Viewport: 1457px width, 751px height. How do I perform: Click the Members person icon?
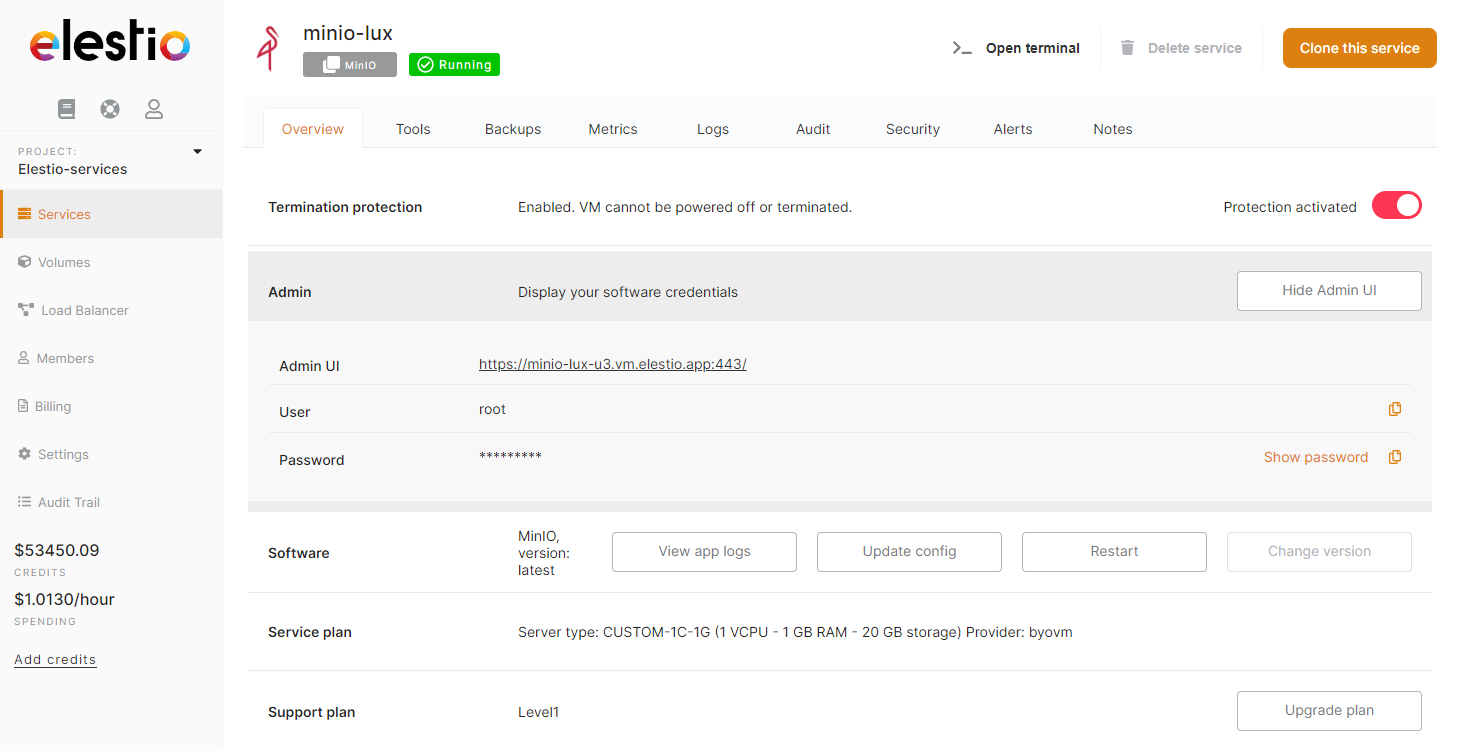[24, 358]
